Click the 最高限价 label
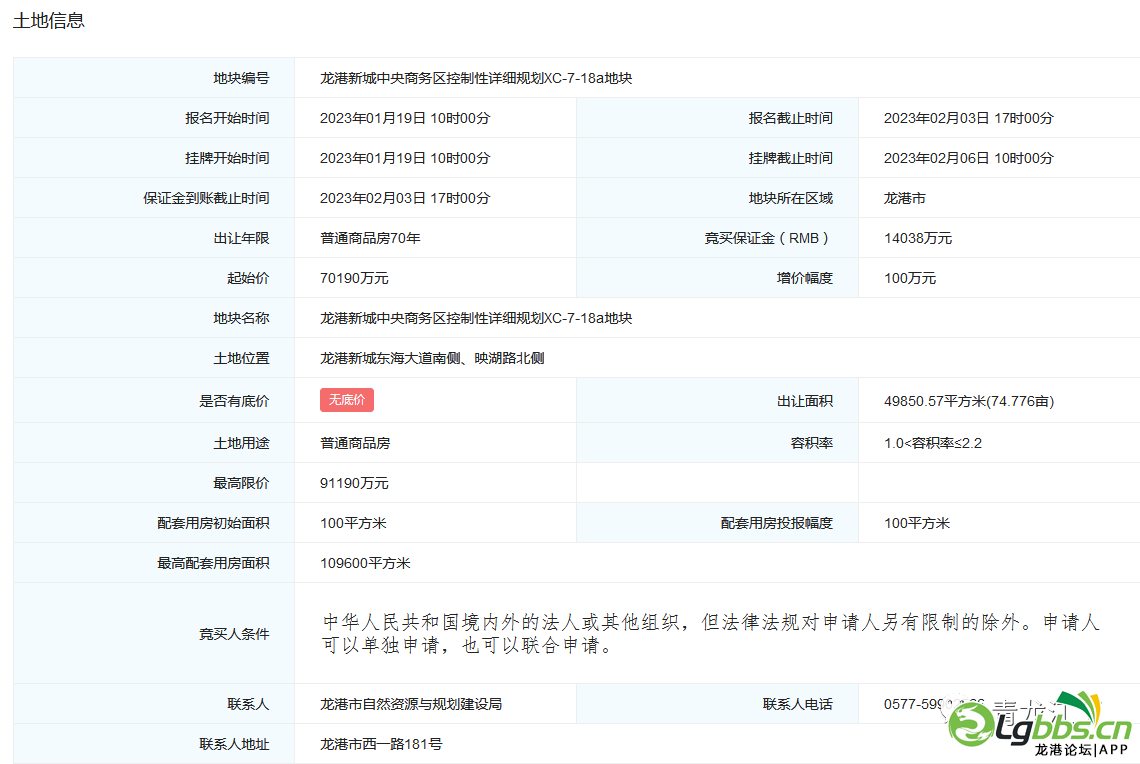 [x=241, y=483]
